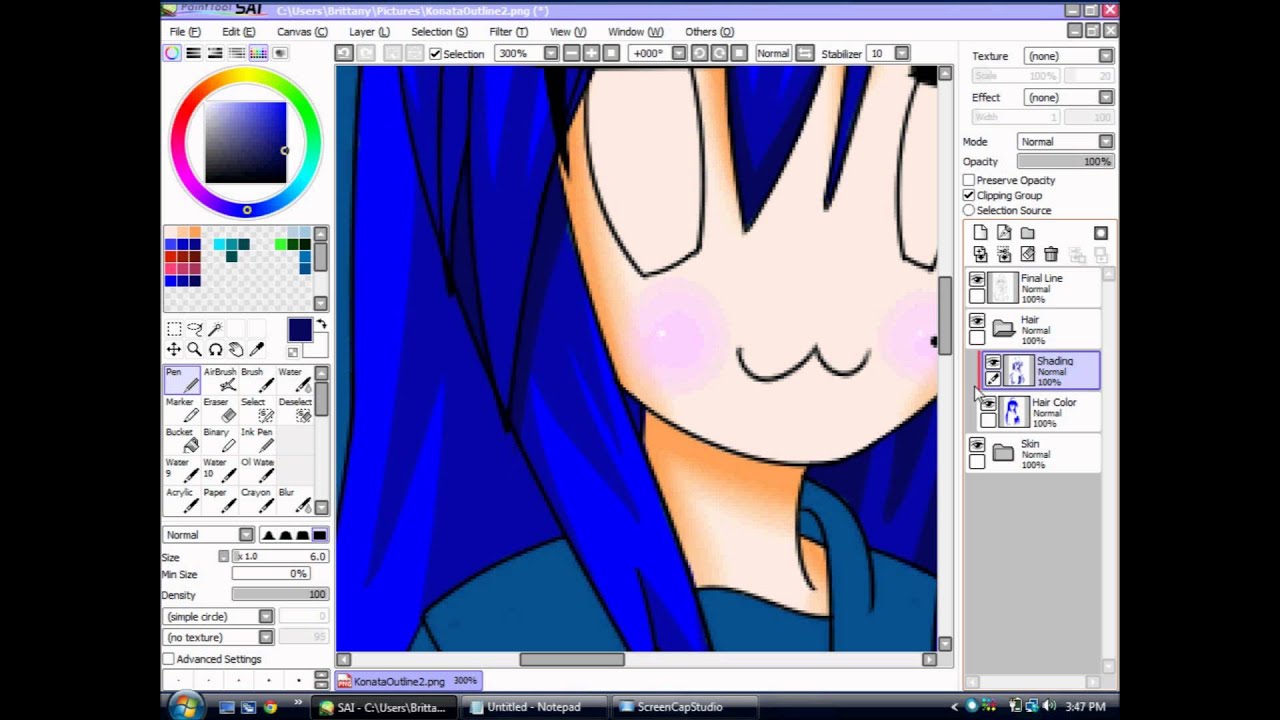1280x720 pixels.
Task: Open the Layer menu
Action: 369,32
